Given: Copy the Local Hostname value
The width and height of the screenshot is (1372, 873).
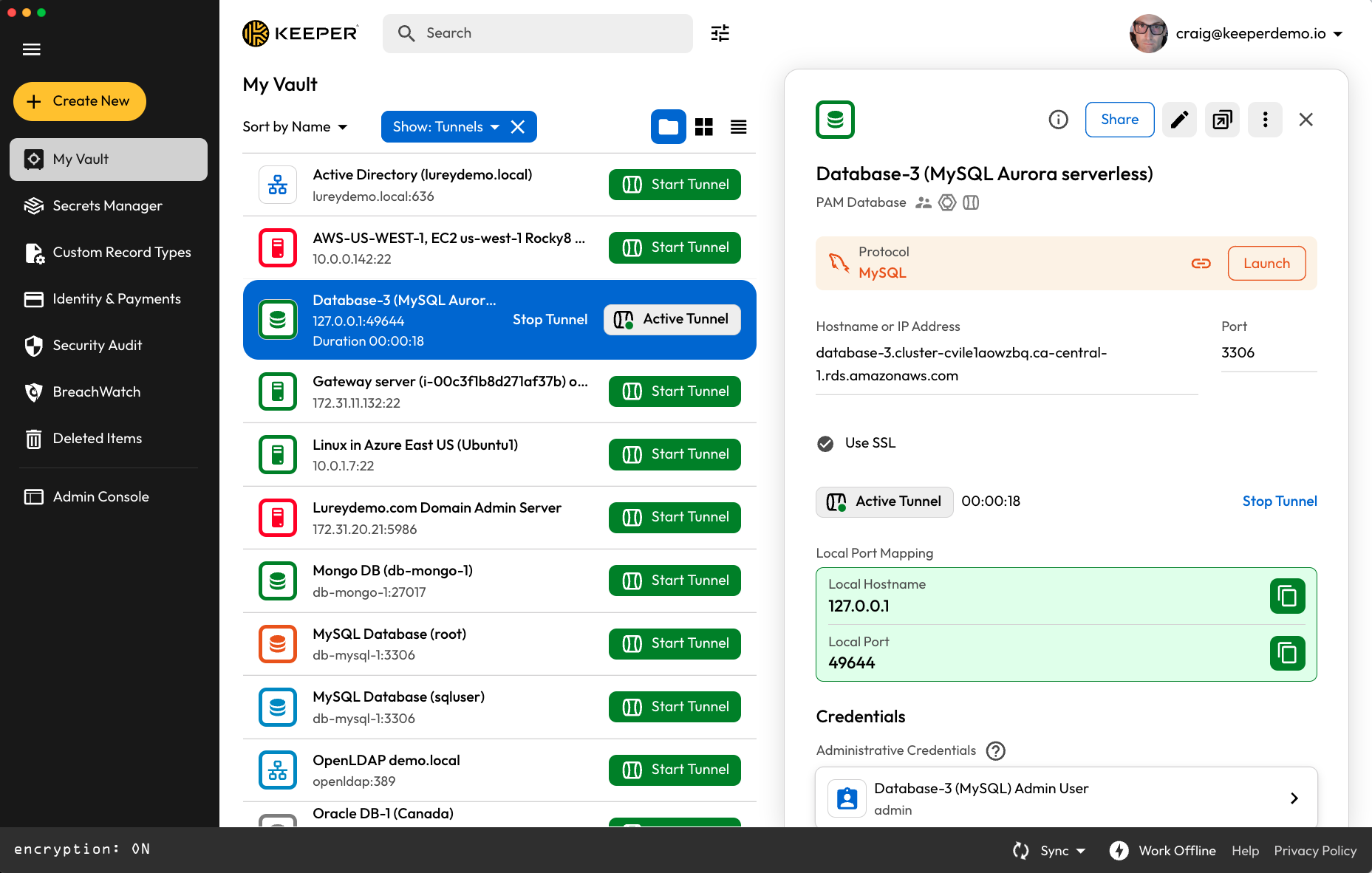Looking at the screenshot, I should coord(1287,596).
